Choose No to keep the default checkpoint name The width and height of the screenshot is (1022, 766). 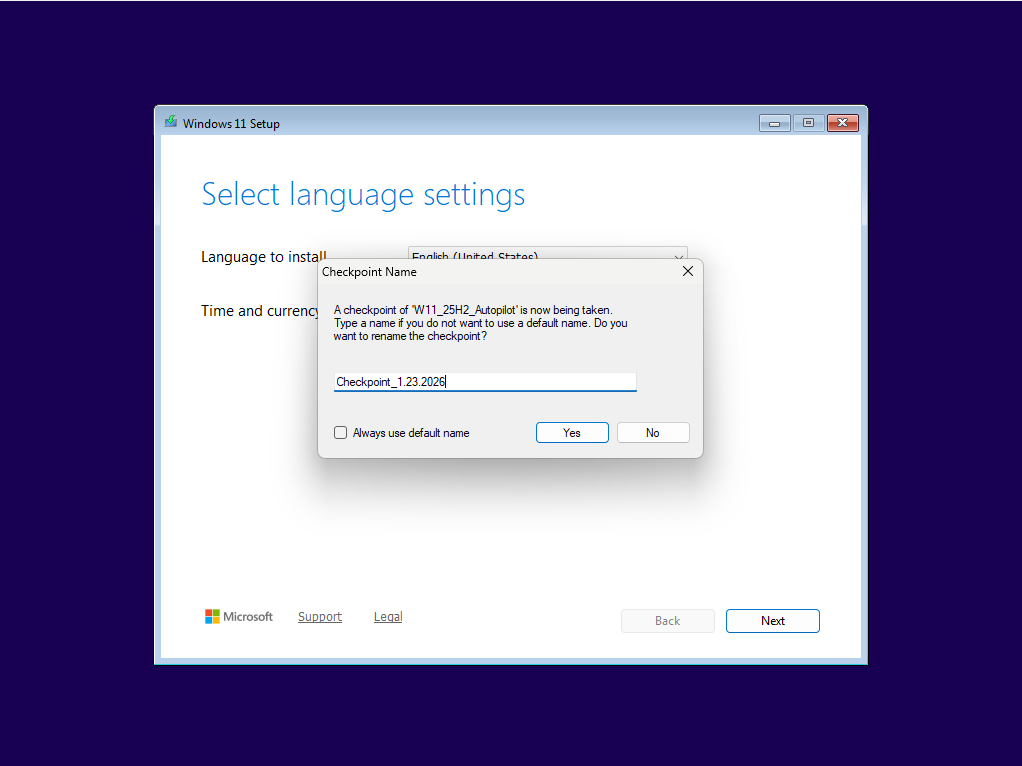pos(653,433)
